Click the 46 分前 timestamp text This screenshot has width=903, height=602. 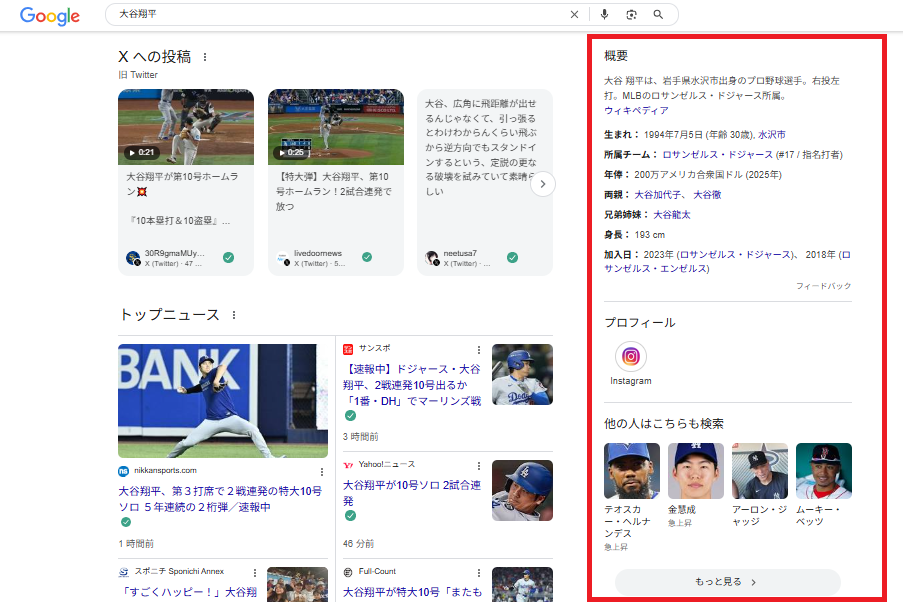(358, 544)
